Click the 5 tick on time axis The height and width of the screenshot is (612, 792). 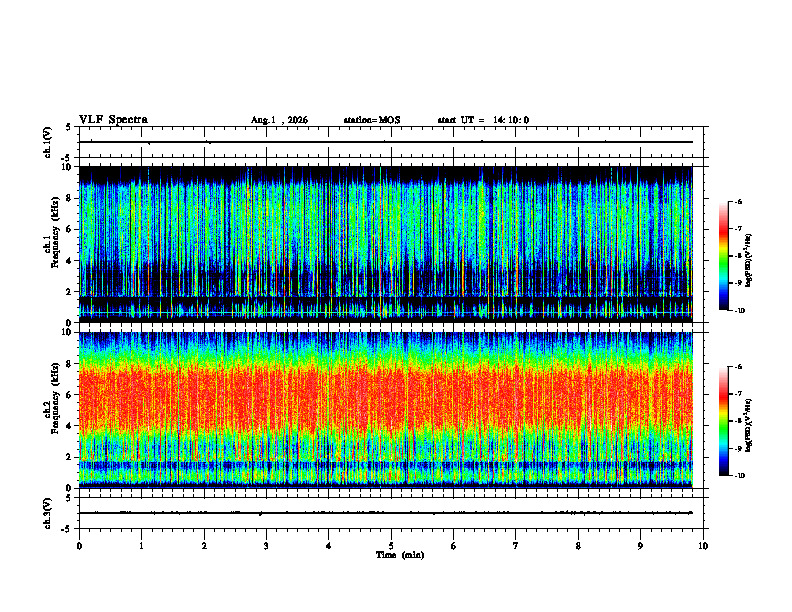coord(391,546)
